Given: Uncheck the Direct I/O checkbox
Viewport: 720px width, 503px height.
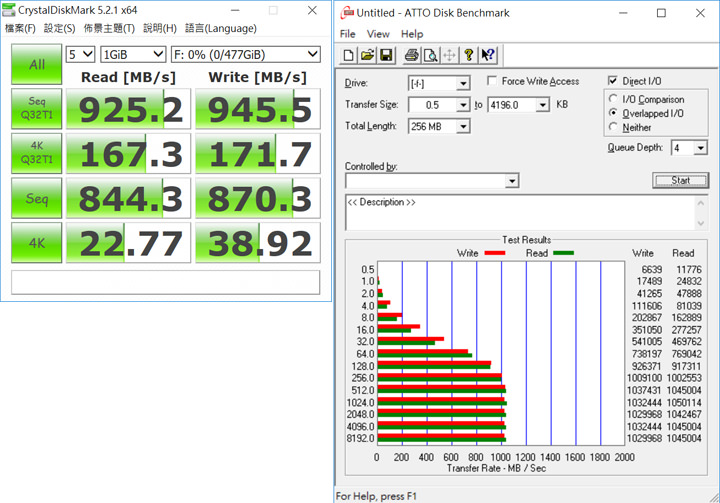Looking at the screenshot, I should pos(613,81).
